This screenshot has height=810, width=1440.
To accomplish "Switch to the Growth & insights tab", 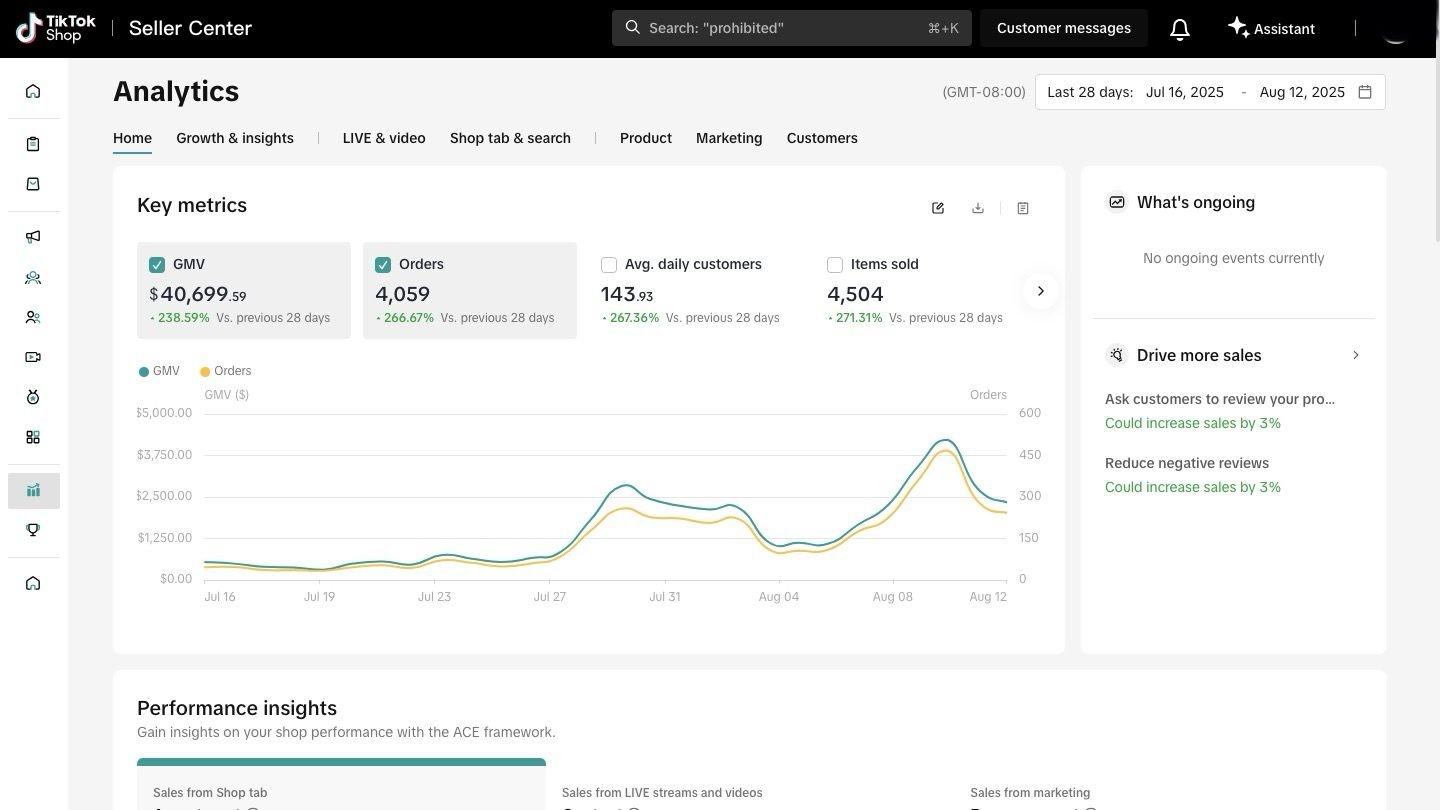I will 235,138.
